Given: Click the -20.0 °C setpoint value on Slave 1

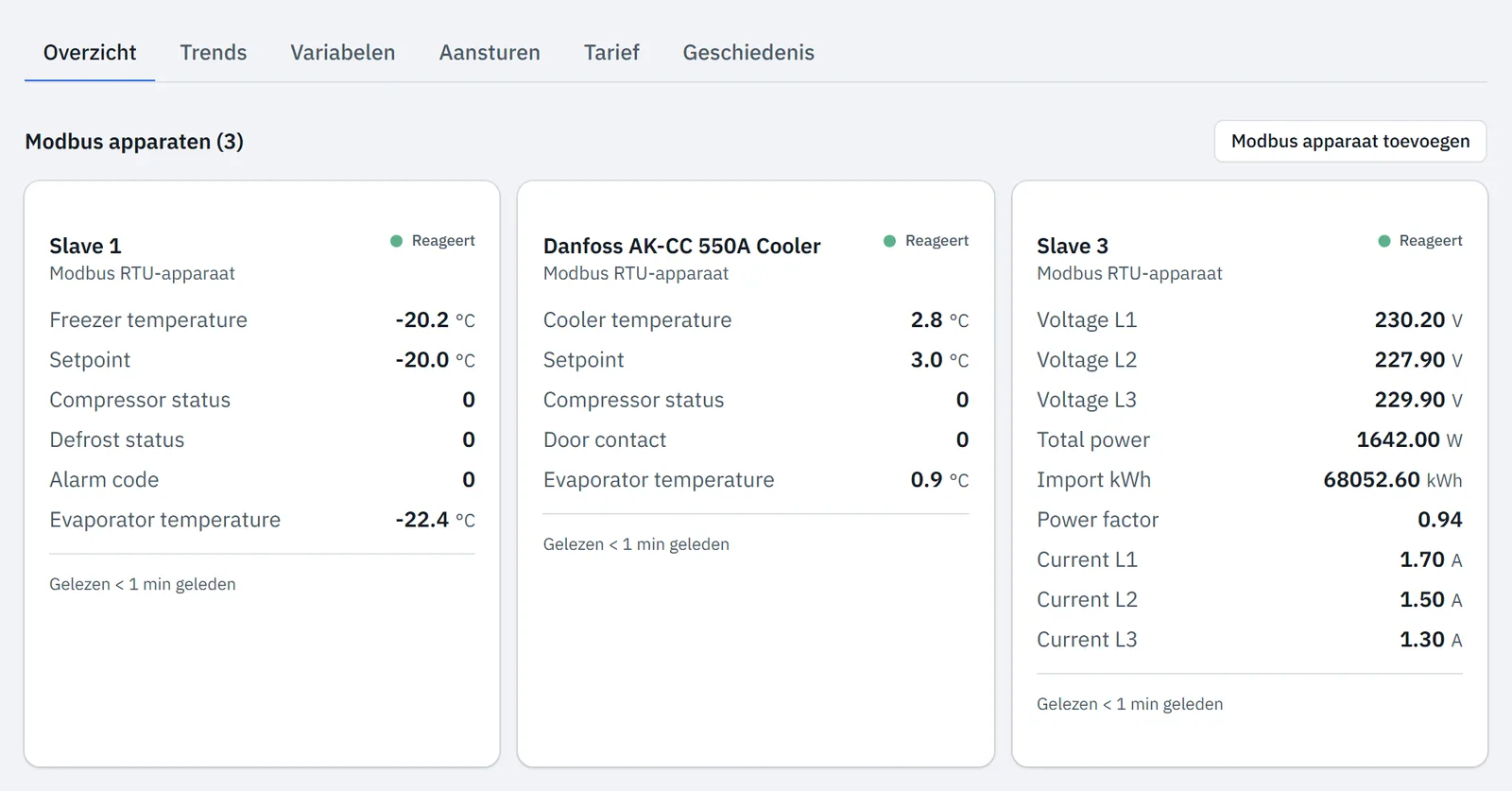Looking at the screenshot, I should 435,360.
